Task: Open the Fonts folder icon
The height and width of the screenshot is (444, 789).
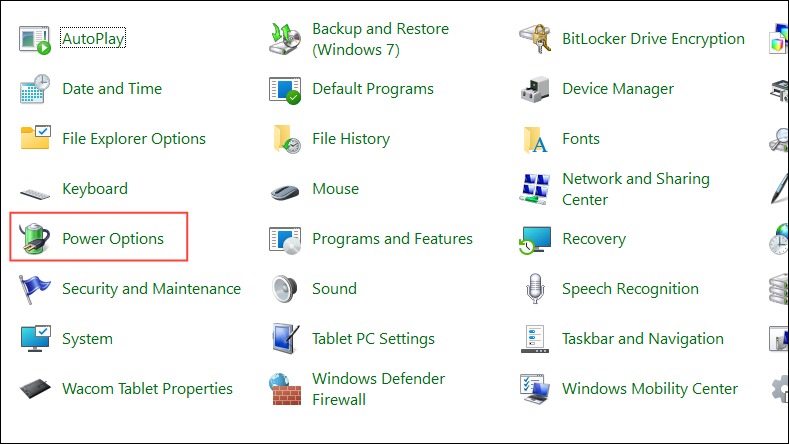Action: point(535,139)
